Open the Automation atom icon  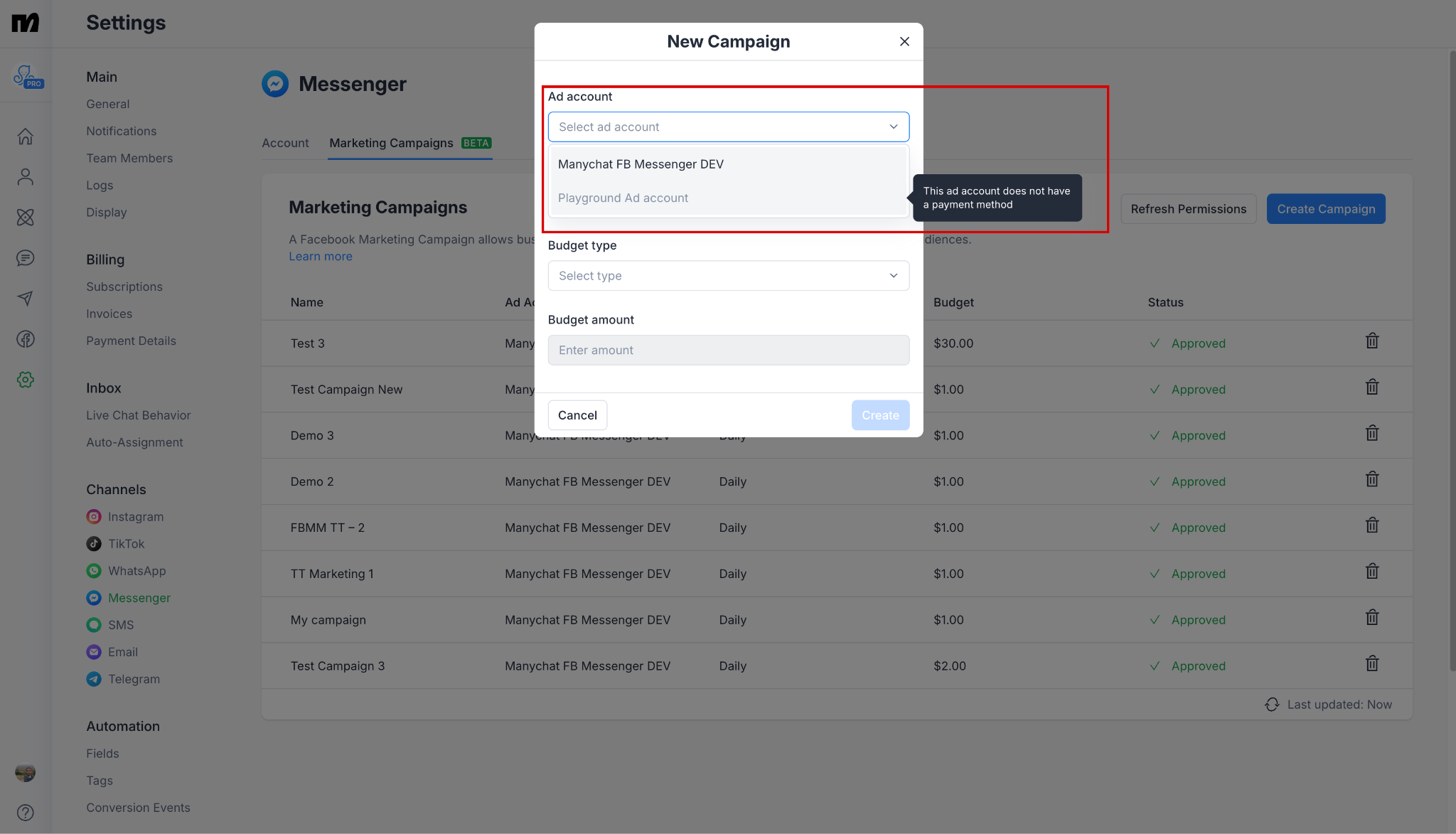[x=26, y=217]
